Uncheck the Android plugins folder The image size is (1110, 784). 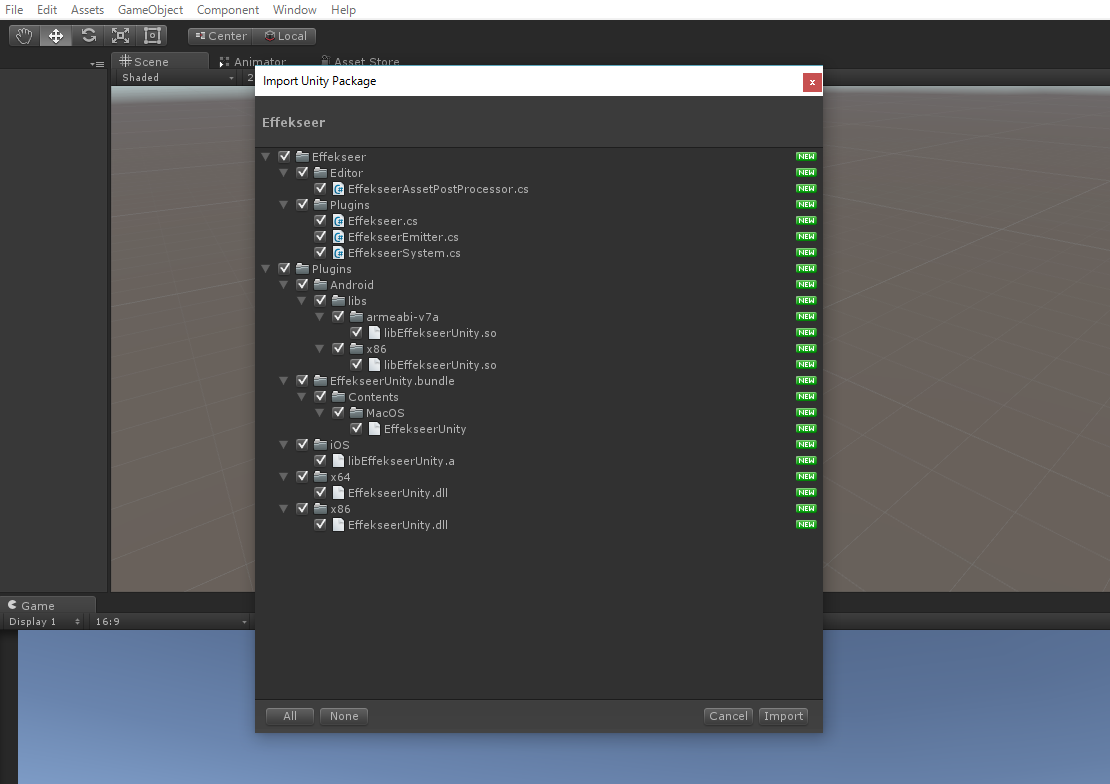coord(302,284)
